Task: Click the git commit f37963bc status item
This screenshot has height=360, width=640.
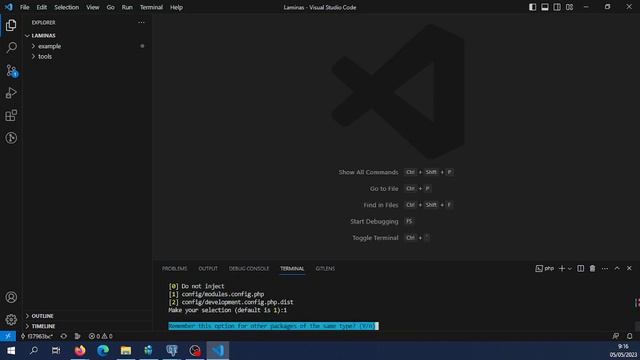Action: click(x=37, y=336)
